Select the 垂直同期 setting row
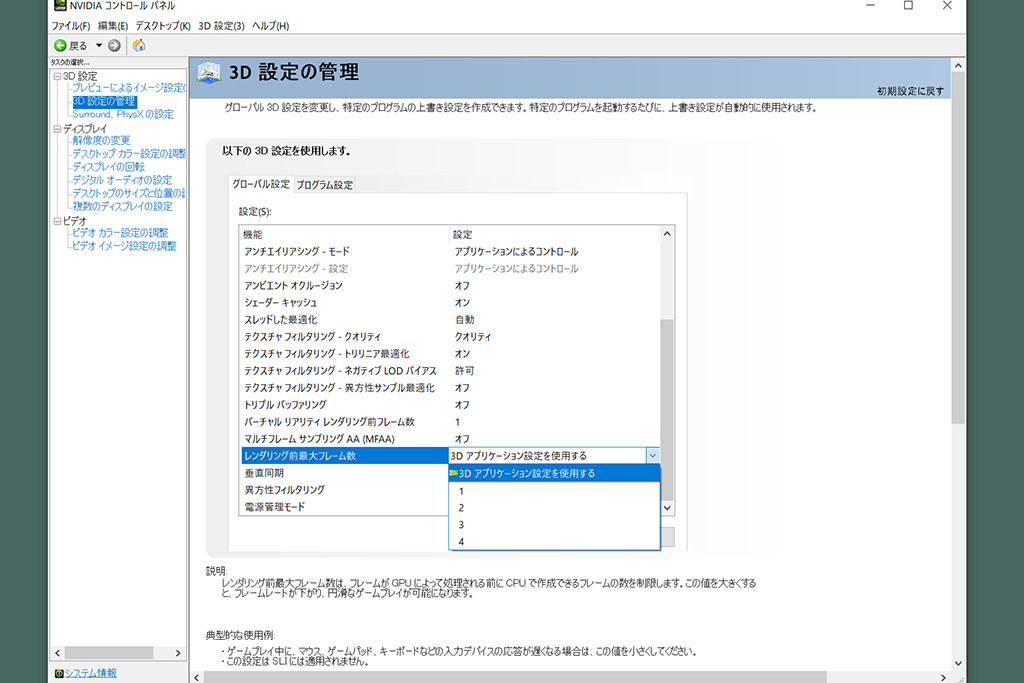The height and width of the screenshot is (683, 1024). click(344, 473)
